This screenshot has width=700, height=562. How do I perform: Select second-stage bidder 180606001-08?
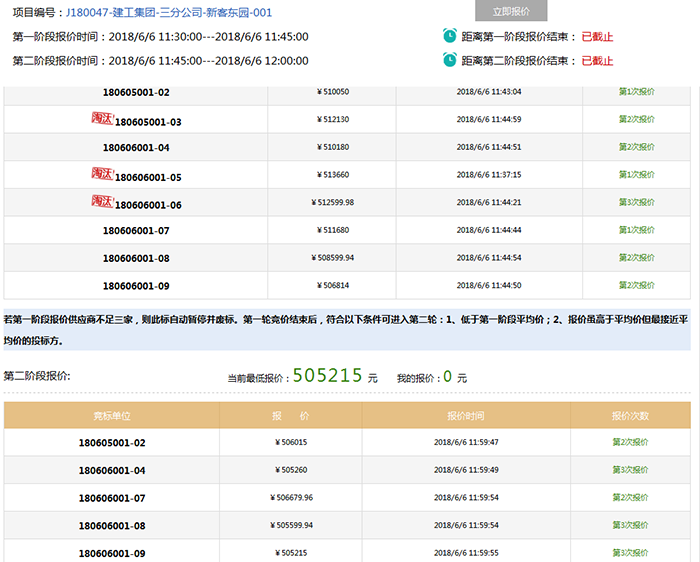click(112, 526)
